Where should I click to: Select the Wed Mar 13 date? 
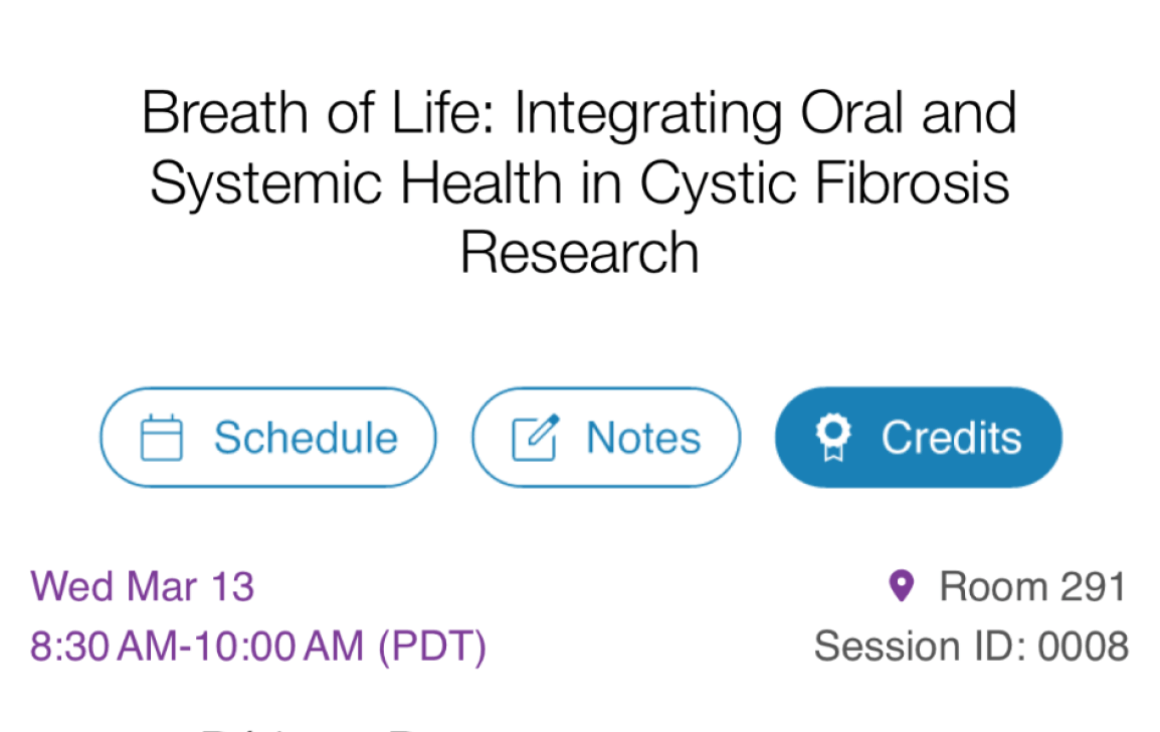coord(143,587)
